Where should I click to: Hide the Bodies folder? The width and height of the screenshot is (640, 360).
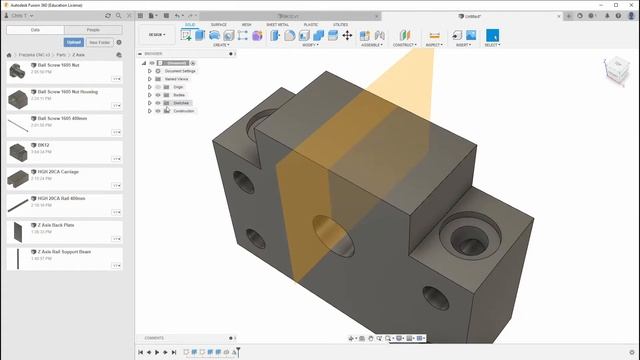tap(158, 95)
